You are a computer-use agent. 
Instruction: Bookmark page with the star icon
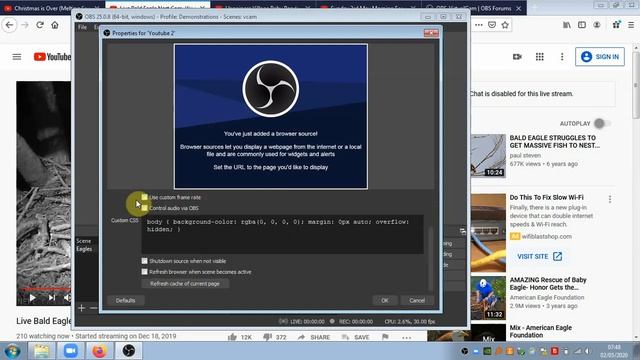(x=505, y=25)
